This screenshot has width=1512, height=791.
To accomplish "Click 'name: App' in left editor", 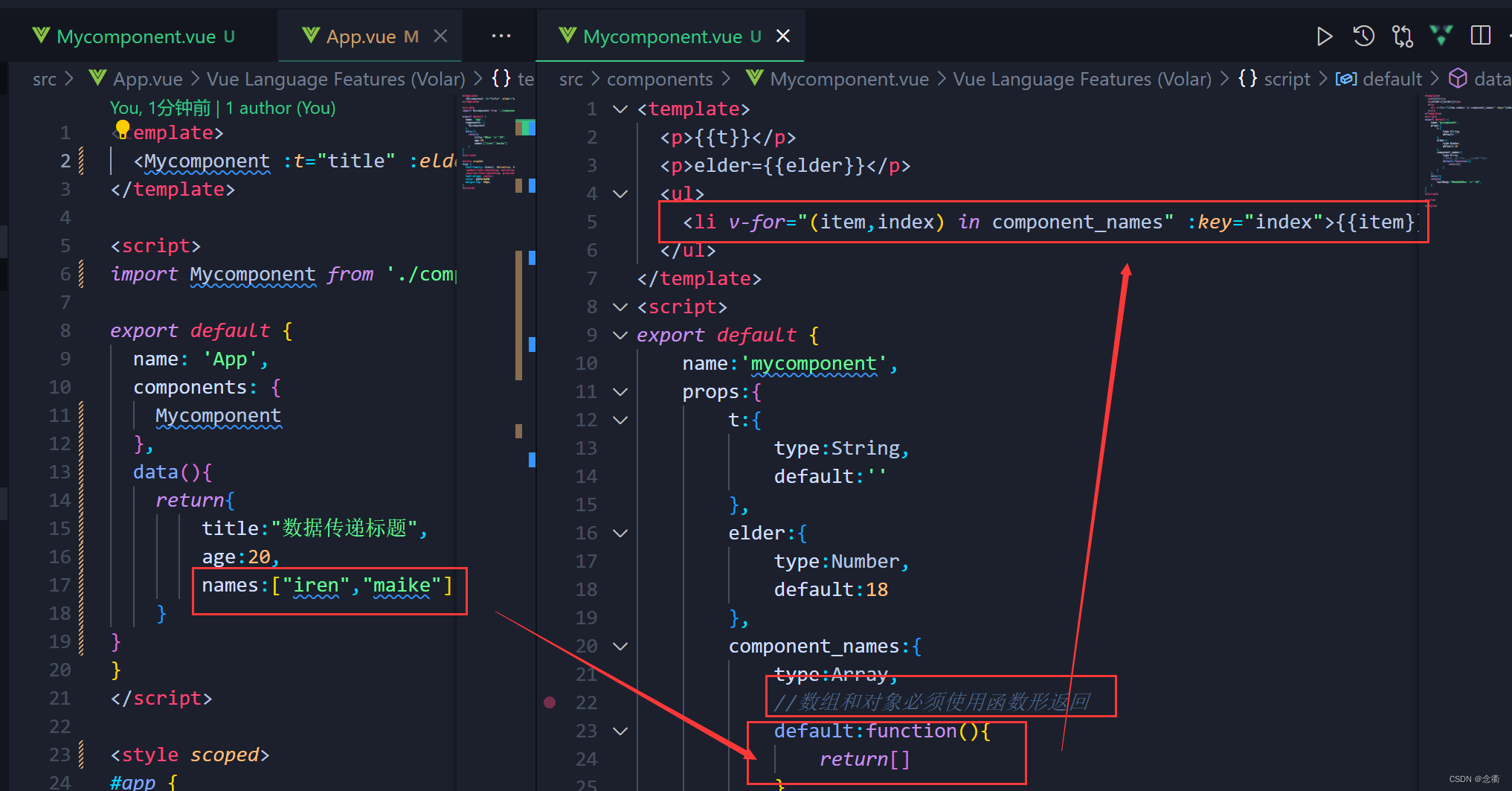I will point(201,359).
